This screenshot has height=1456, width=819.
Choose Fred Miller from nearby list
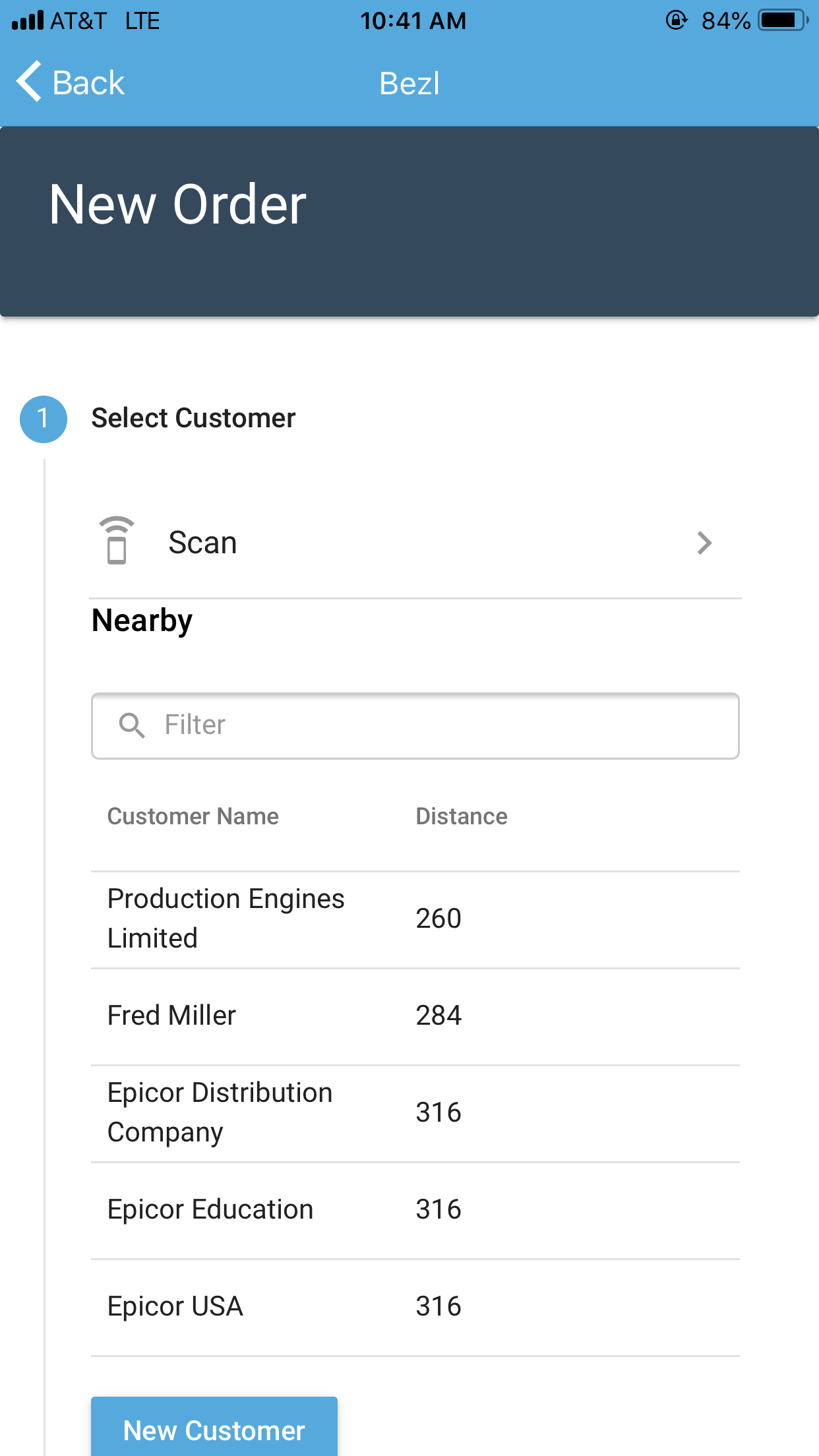click(172, 1016)
